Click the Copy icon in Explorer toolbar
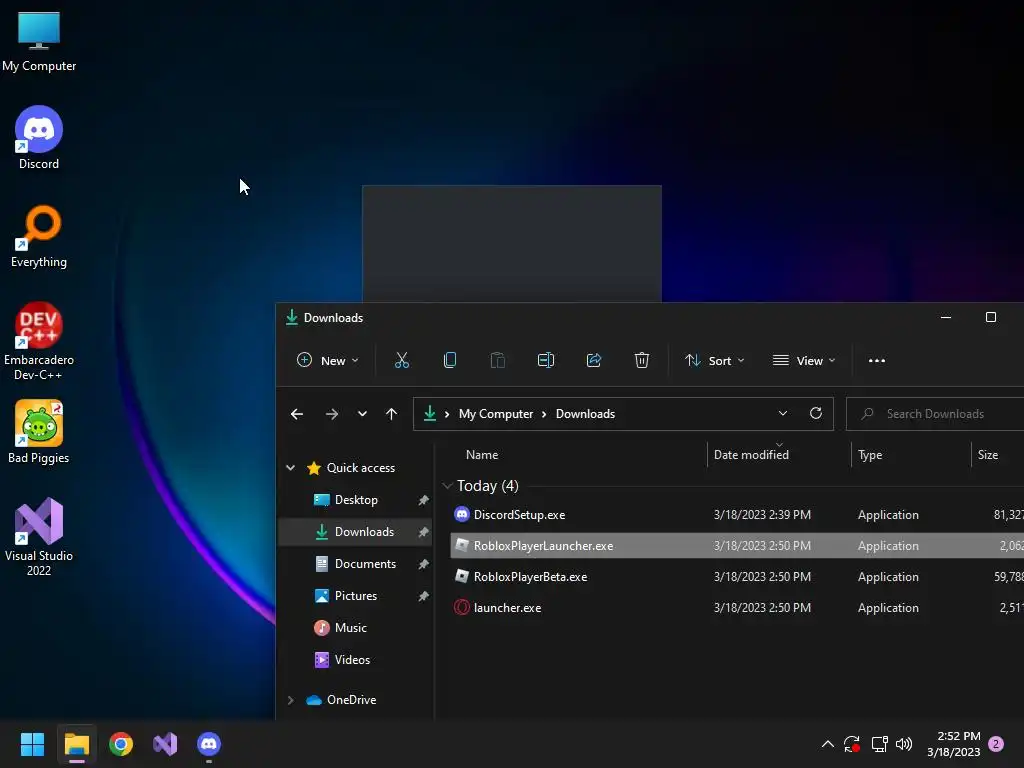 tap(450, 360)
